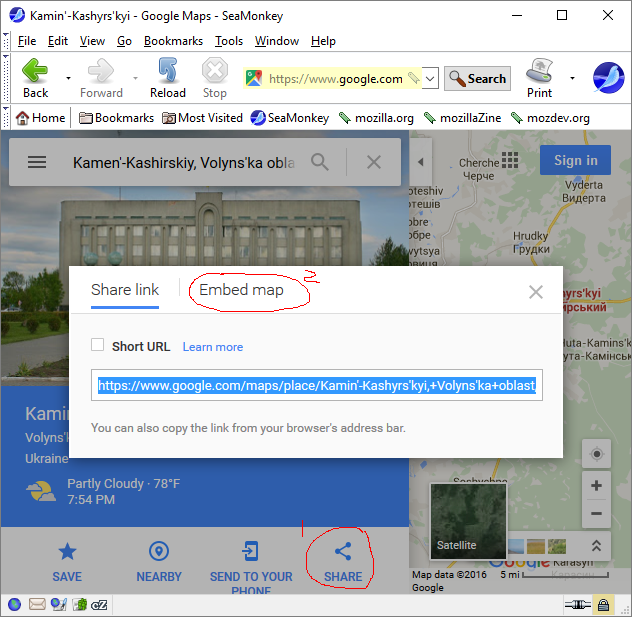Open the Google apps grid icon
Image resolution: width=632 pixels, height=617 pixels.
510,160
